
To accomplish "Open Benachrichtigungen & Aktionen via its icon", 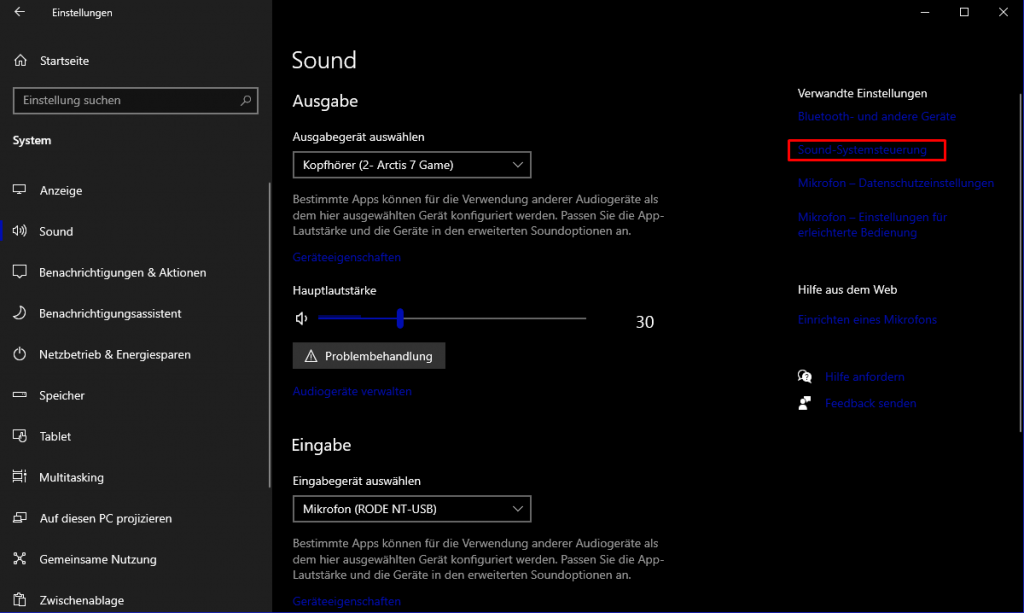I will (19, 272).
